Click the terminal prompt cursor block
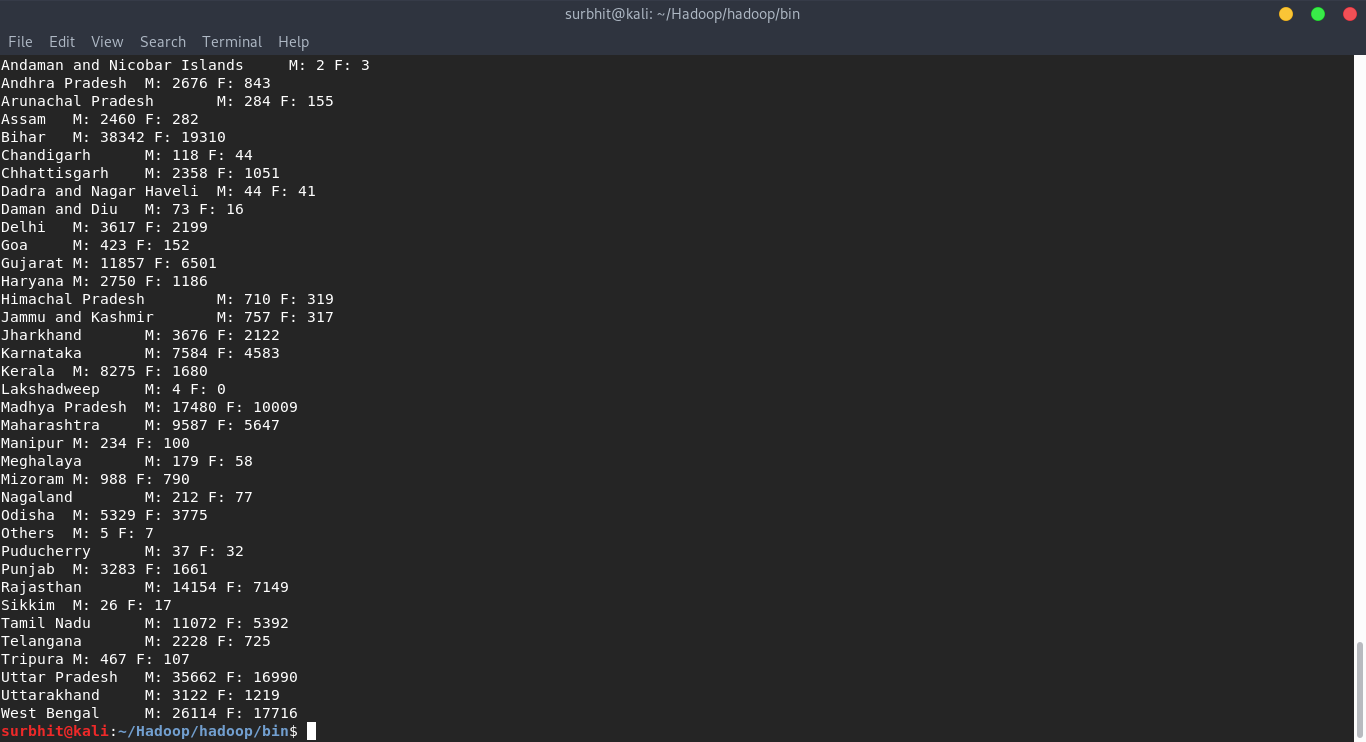The image size is (1366, 742). pyautogui.click(x=311, y=731)
